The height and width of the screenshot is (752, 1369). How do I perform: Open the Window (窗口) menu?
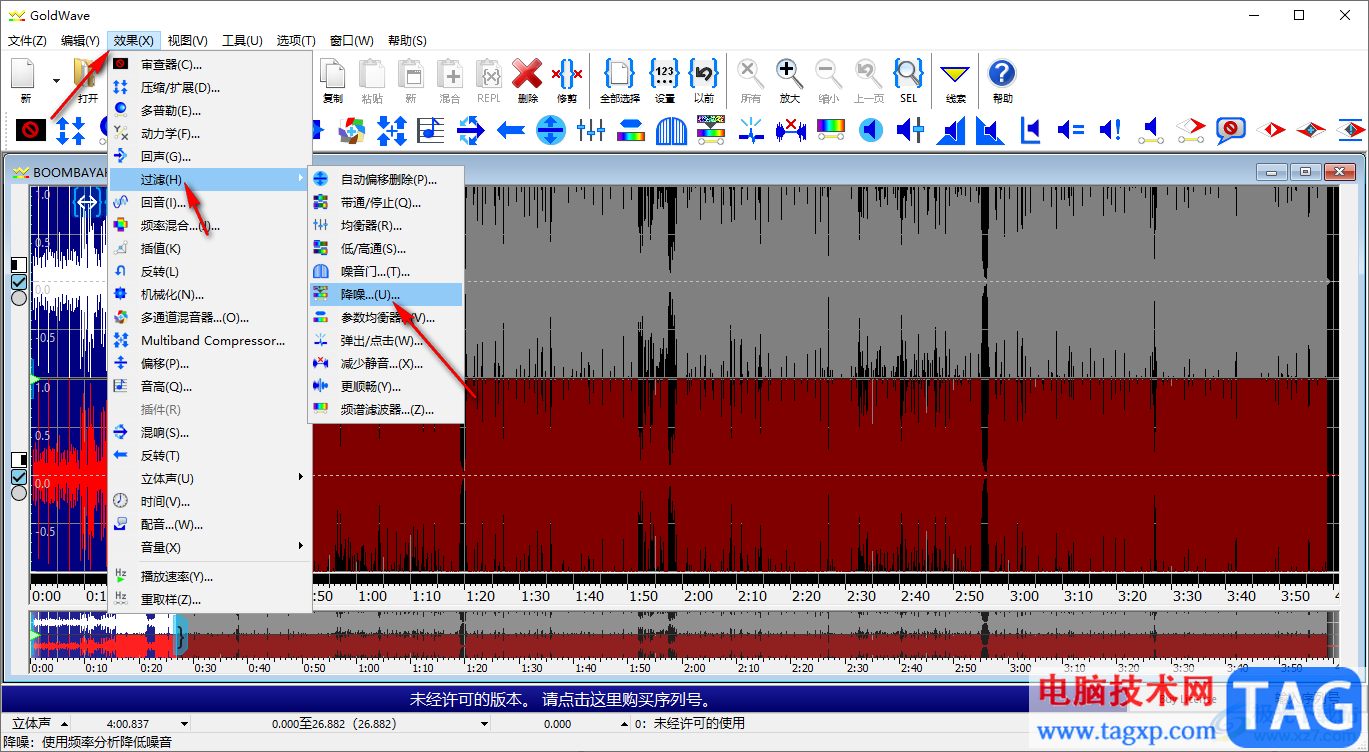351,41
